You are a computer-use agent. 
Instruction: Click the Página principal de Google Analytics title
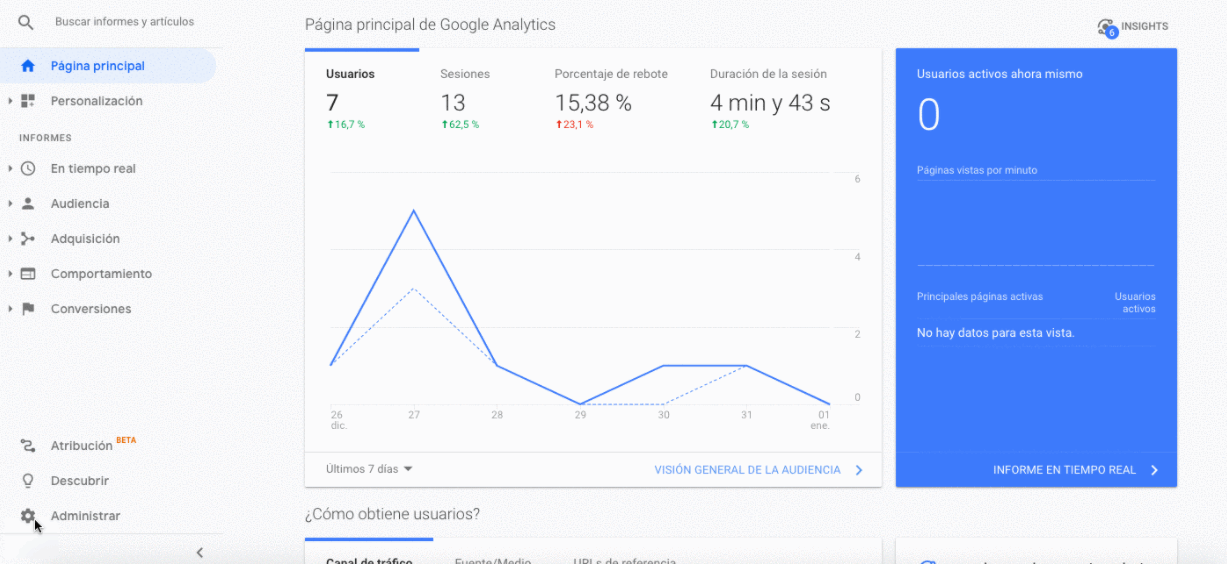click(x=430, y=24)
